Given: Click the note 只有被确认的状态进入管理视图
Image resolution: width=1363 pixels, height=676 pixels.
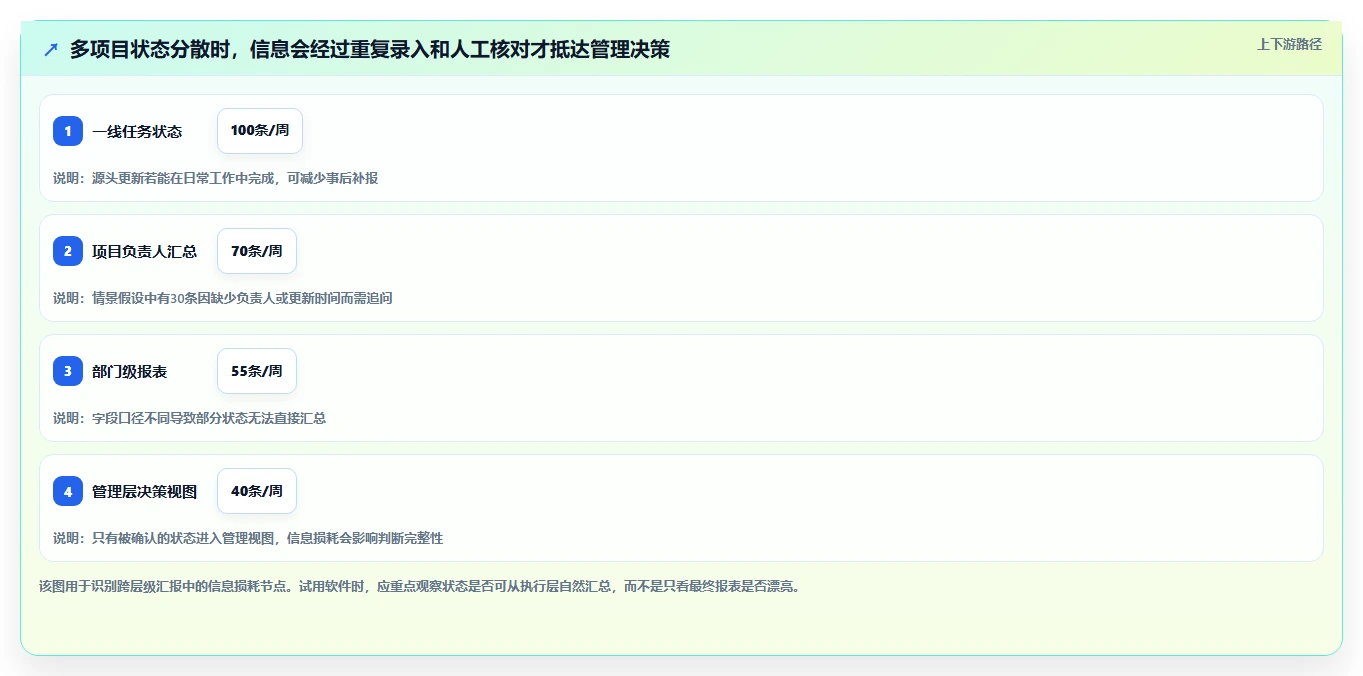Looking at the screenshot, I should [248, 538].
